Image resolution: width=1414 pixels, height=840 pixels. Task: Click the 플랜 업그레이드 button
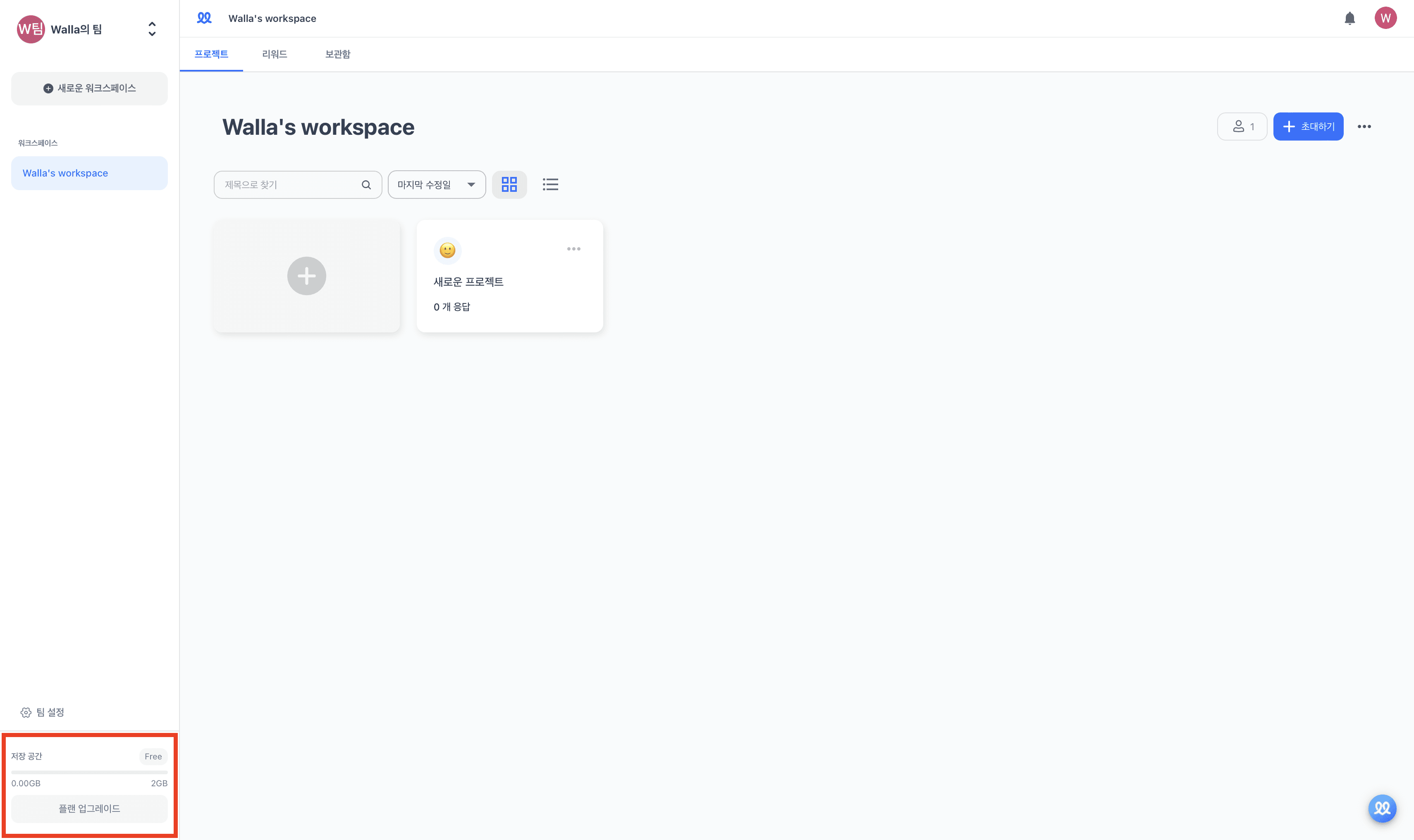(x=89, y=808)
